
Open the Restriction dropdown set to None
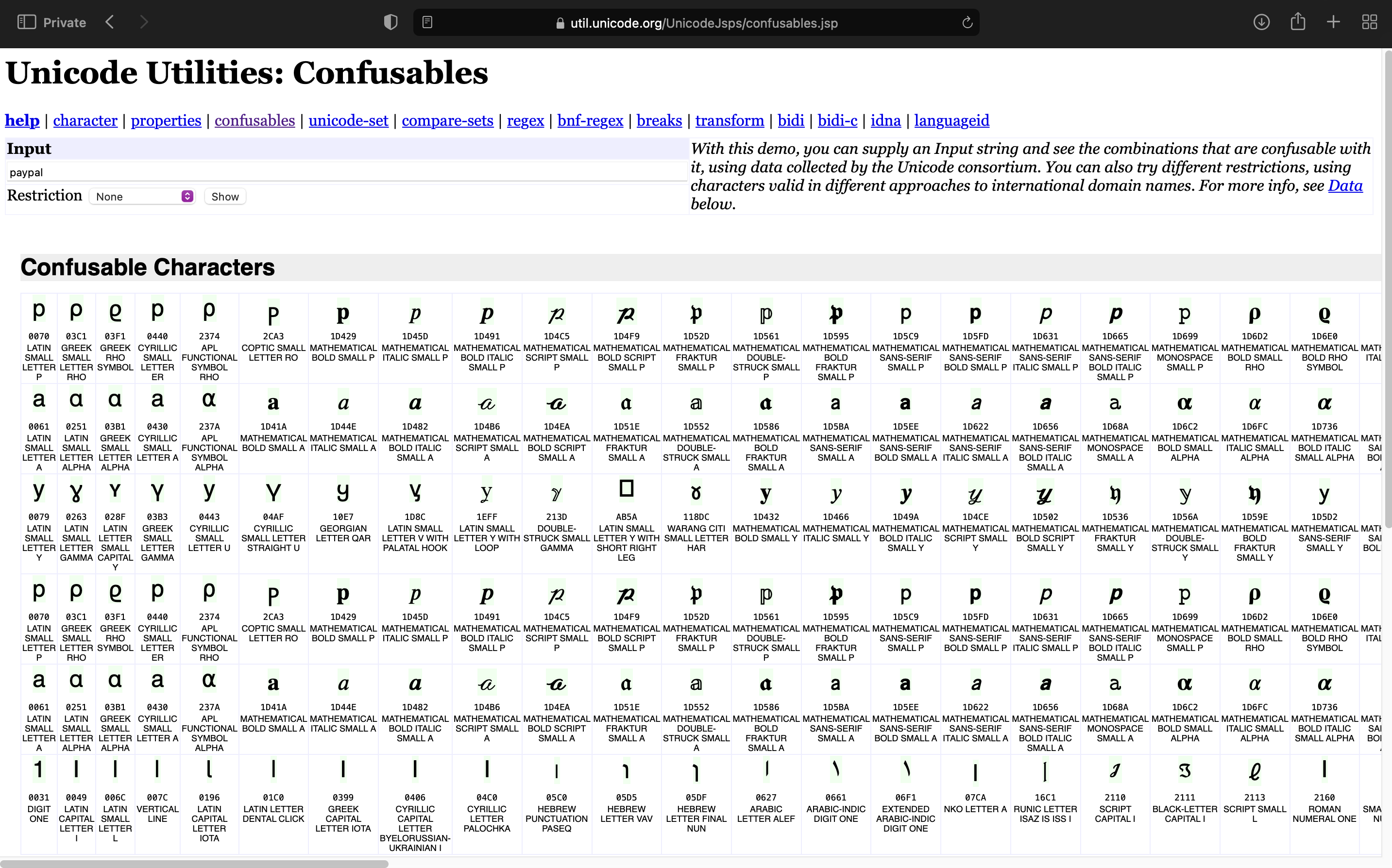pos(142,196)
